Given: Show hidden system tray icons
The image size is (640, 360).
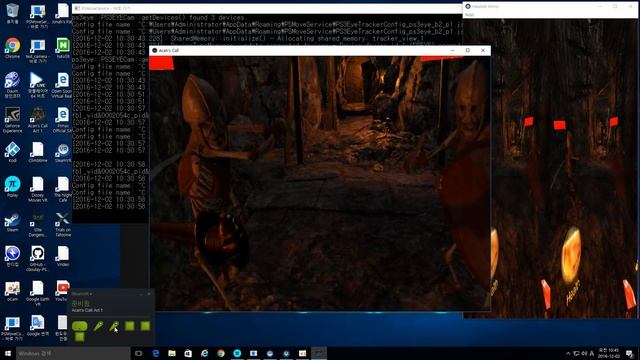Looking at the screenshot, I should point(568,353).
